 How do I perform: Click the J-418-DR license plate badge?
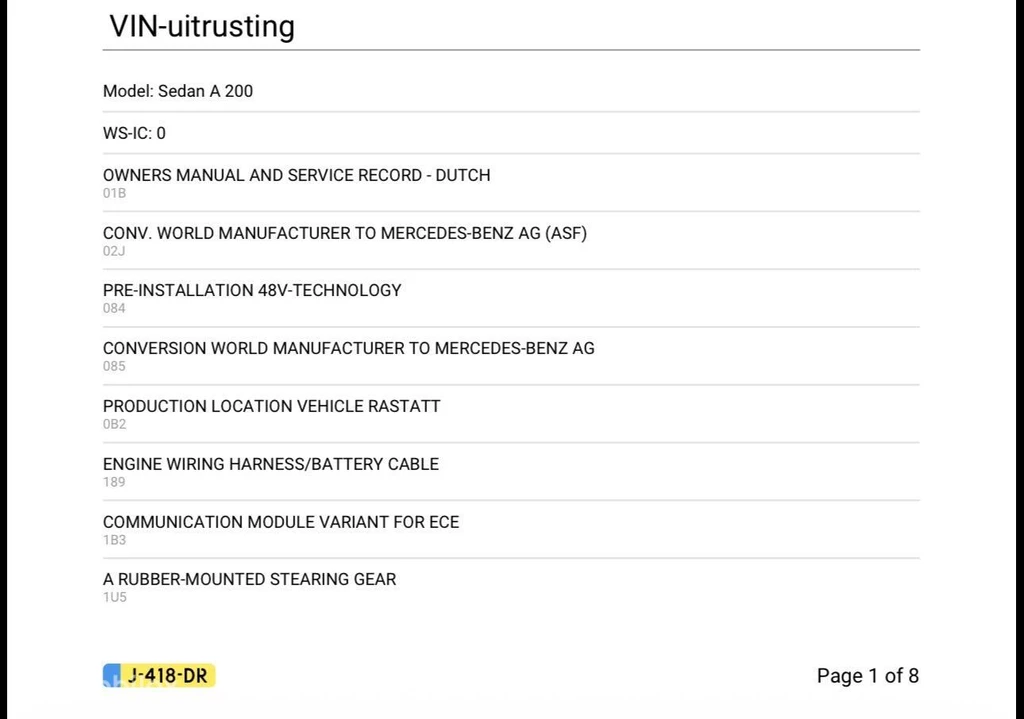(159, 675)
